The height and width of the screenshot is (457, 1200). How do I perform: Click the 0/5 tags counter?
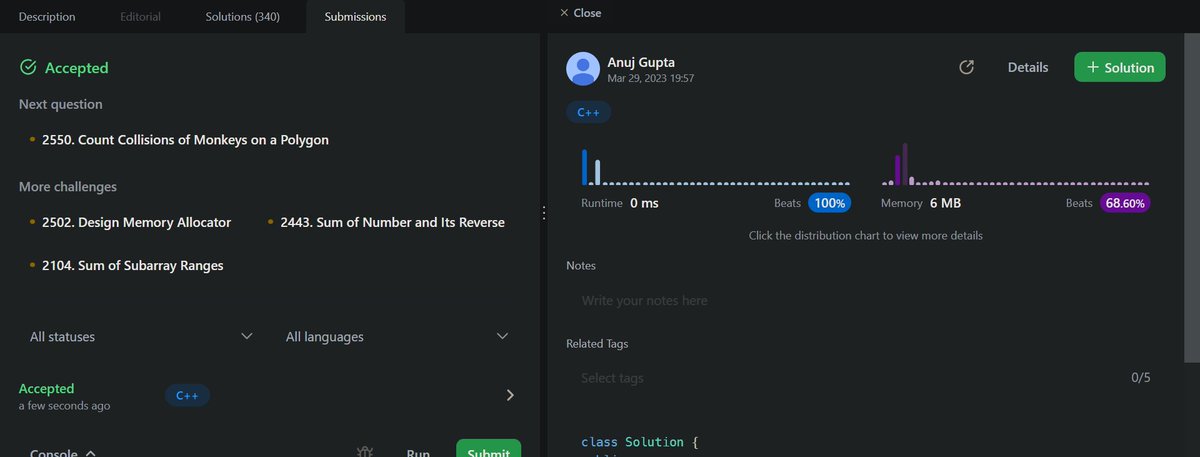pos(1141,378)
